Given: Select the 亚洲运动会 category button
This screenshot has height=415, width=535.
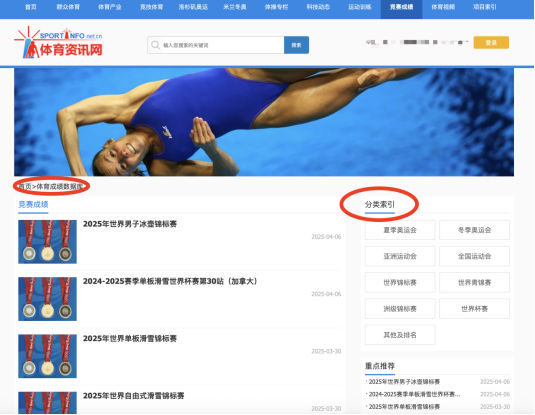Looking at the screenshot, I should [x=400, y=256].
